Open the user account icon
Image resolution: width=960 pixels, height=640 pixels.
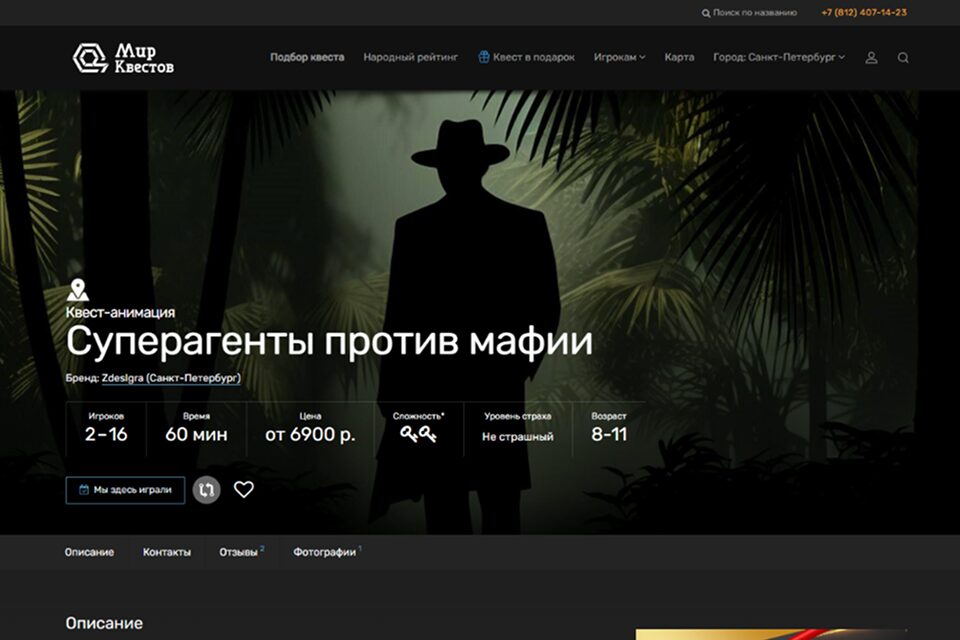click(x=871, y=58)
